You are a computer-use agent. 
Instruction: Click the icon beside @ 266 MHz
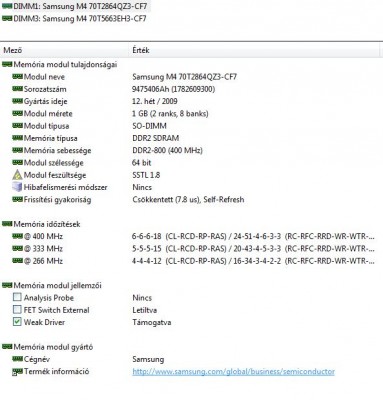point(17,261)
